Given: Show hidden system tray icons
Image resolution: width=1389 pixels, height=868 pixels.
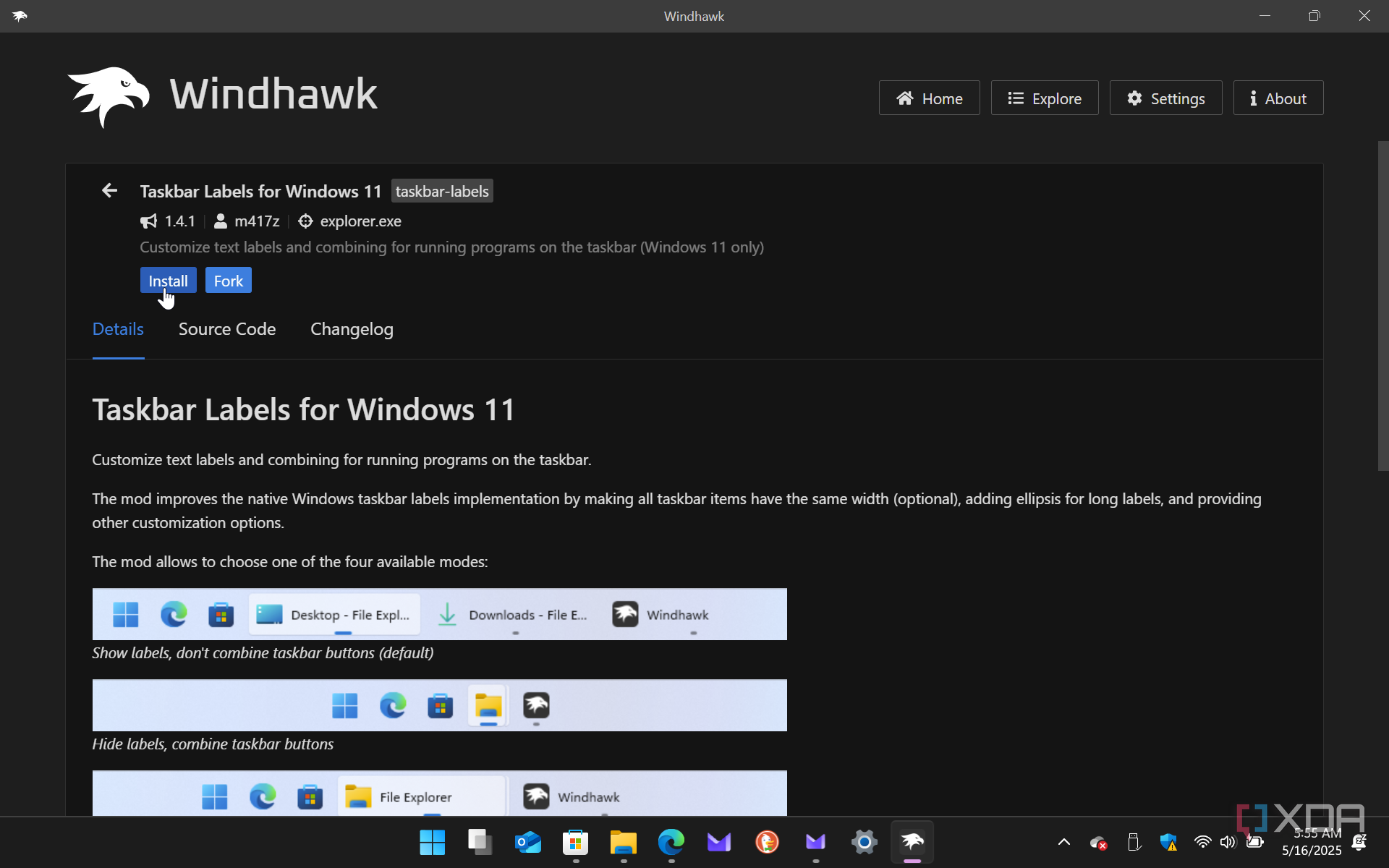Looking at the screenshot, I should coord(1063,842).
